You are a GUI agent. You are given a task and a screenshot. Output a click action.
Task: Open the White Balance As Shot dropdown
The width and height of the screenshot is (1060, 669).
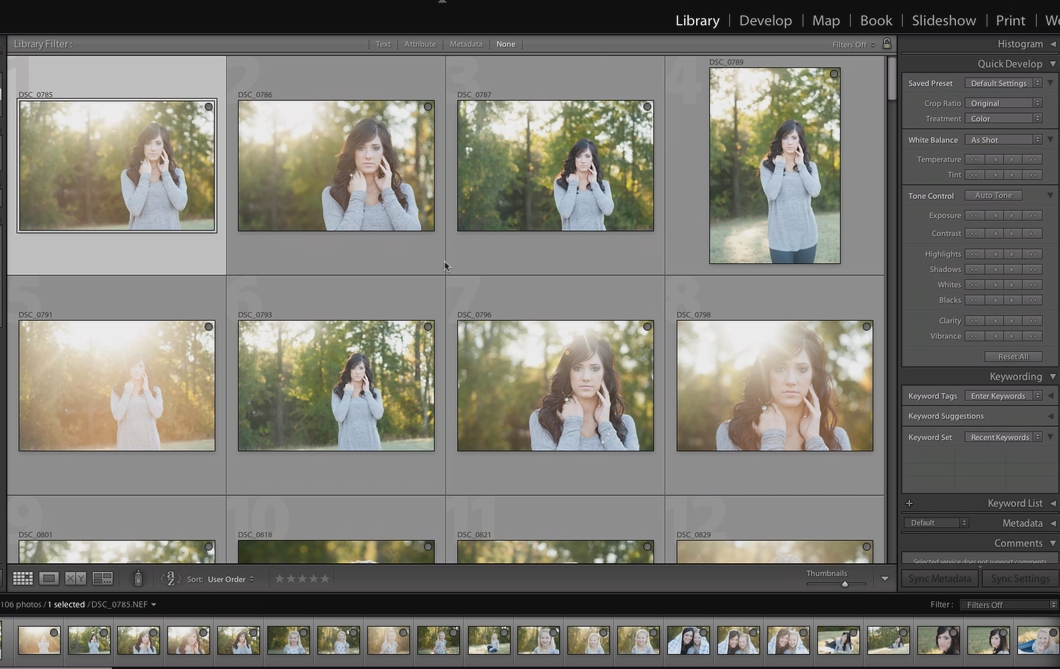click(1003, 140)
